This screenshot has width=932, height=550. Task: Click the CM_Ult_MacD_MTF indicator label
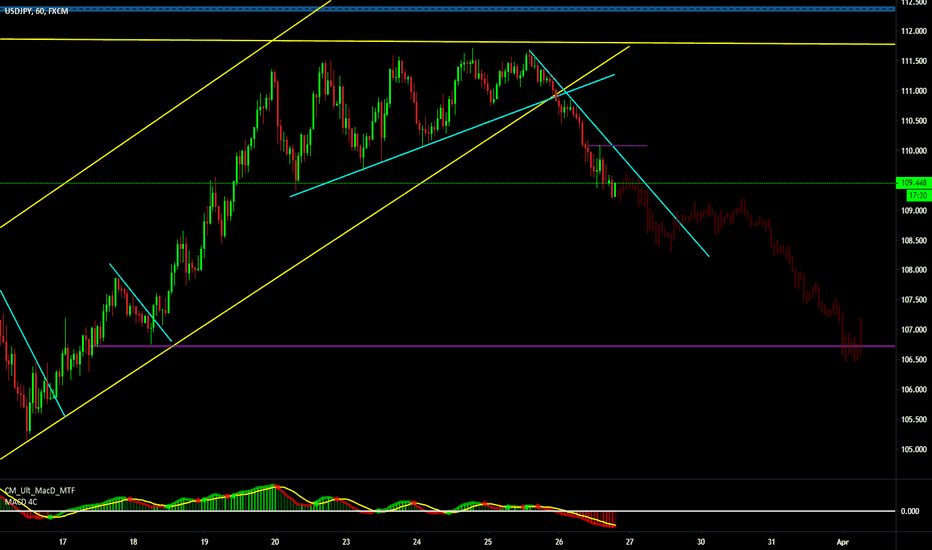40,491
